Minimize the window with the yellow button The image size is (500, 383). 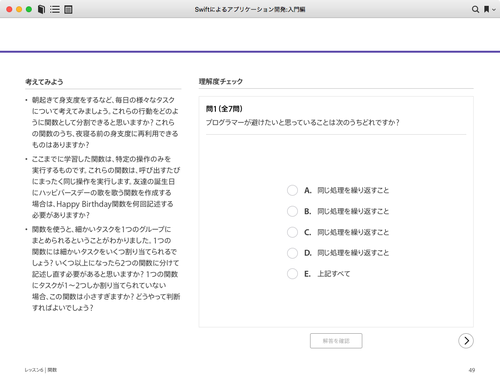(19, 9)
